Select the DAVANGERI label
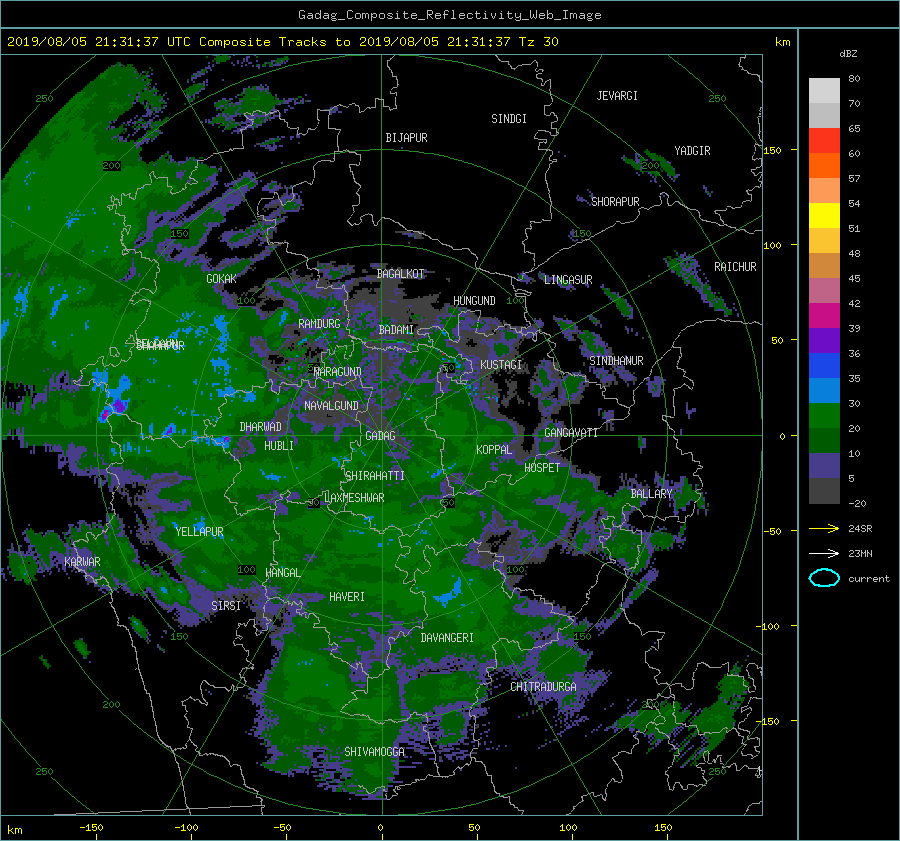Image resolution: width=900 pixels, height=841 pixels. (447, 638)
